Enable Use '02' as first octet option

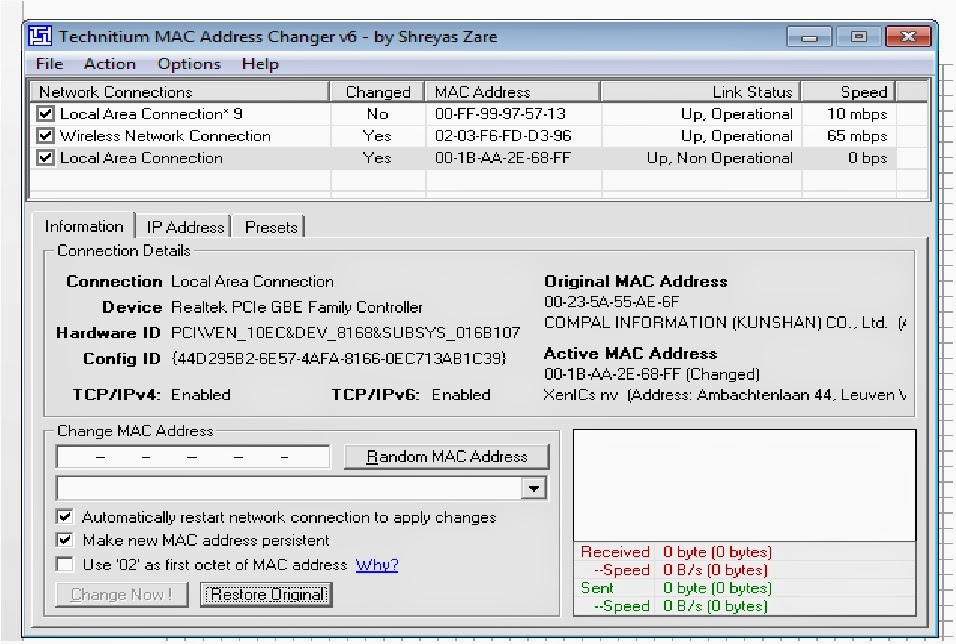[65, 564]
